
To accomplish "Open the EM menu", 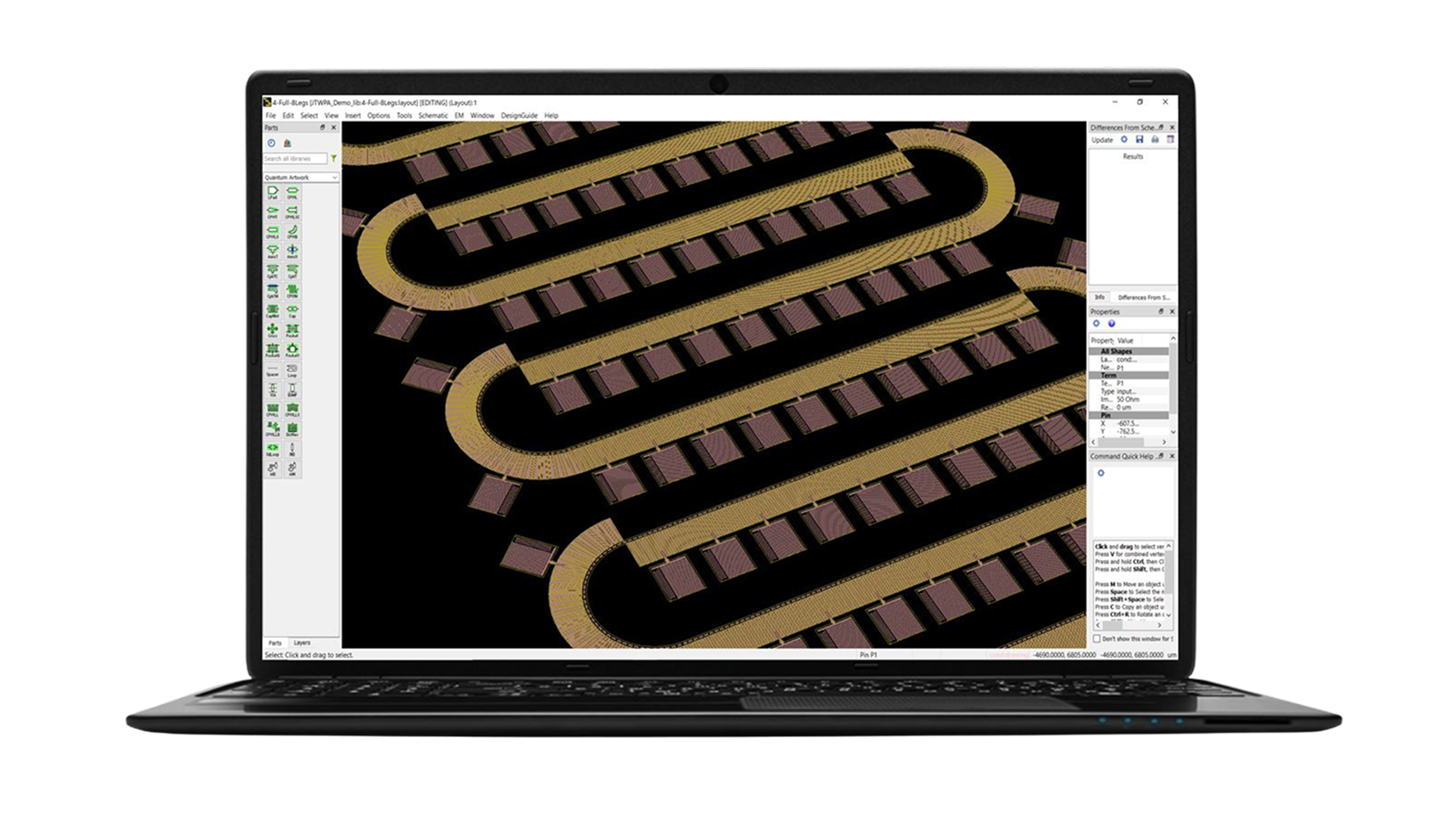I will point(460,116).
